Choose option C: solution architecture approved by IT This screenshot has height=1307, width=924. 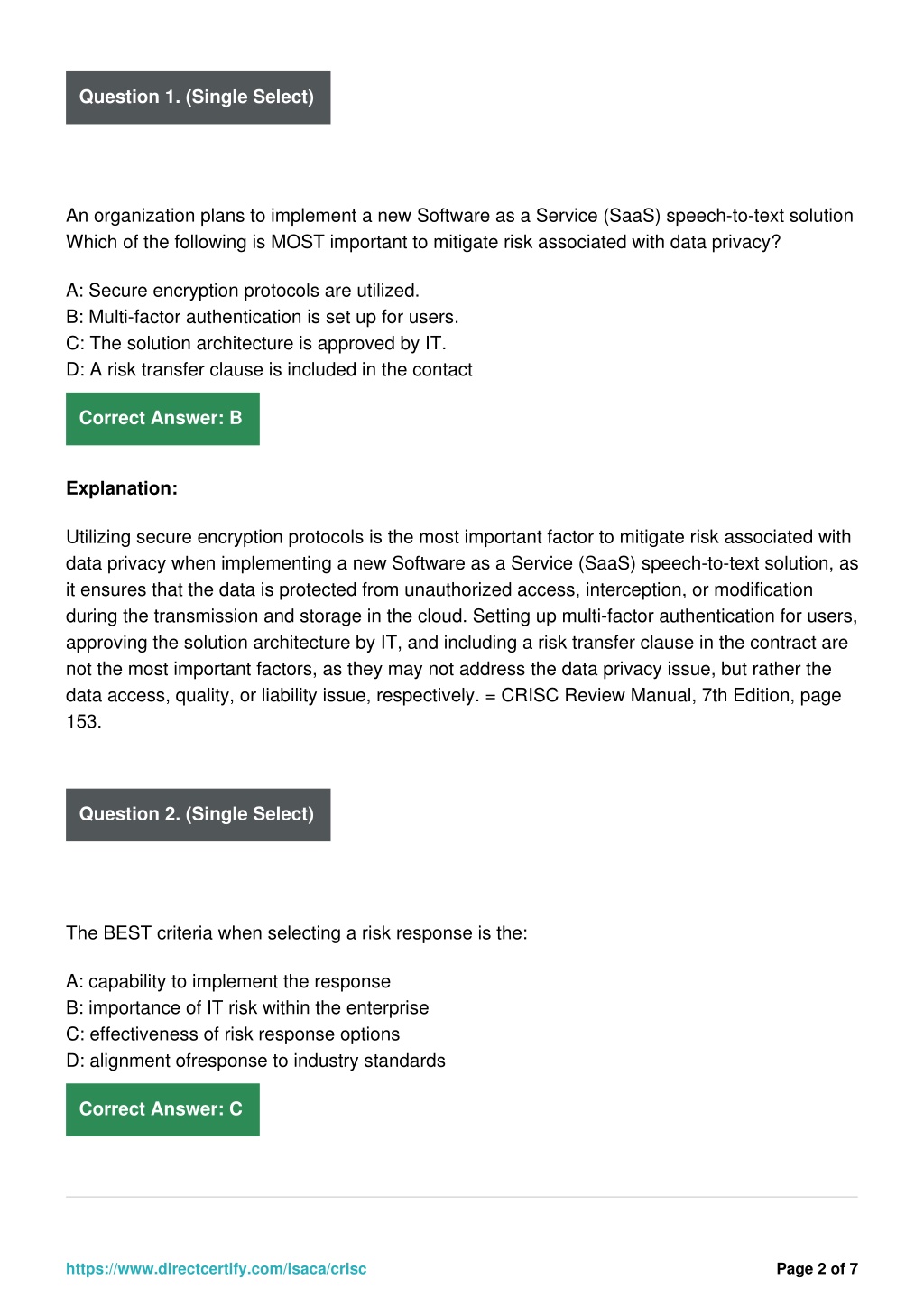255,343
